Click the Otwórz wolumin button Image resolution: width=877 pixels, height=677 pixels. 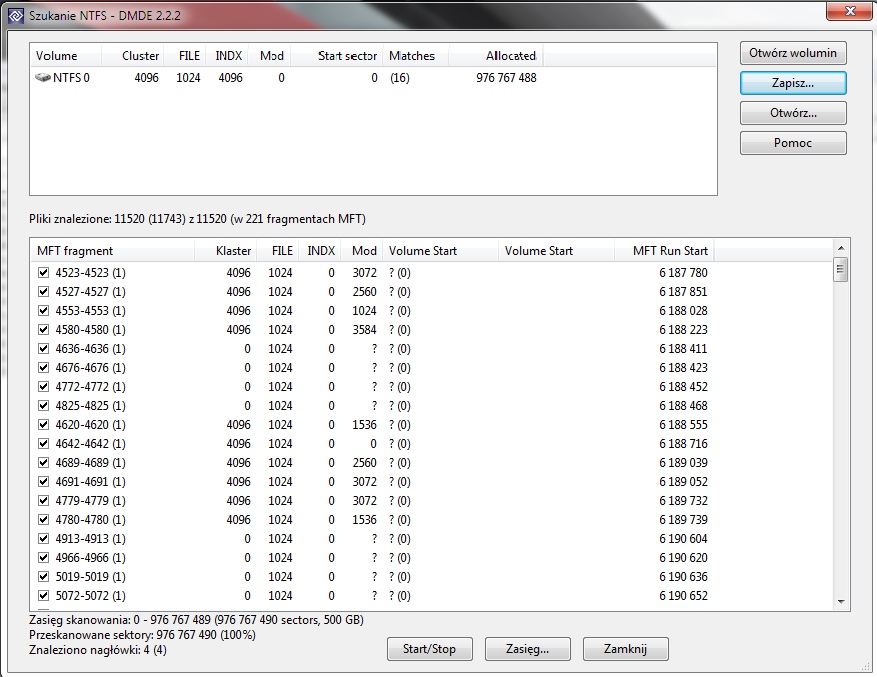(793, 53)
